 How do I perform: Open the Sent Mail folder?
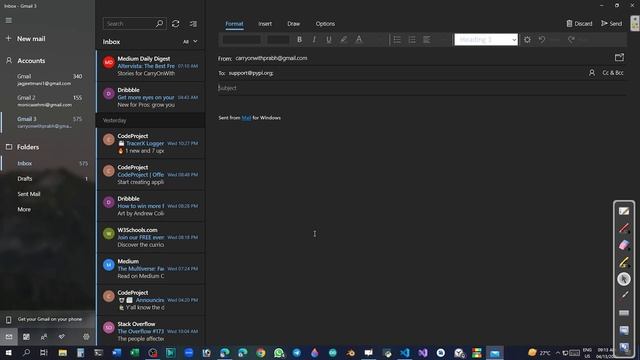point(47,194)
